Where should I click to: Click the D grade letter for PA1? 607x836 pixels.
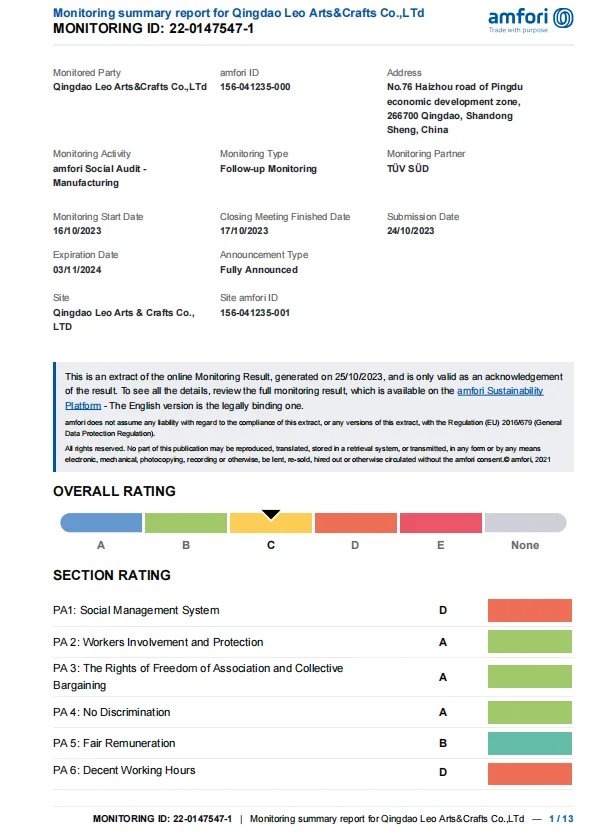pyautogui.click(x=443, y=610)
